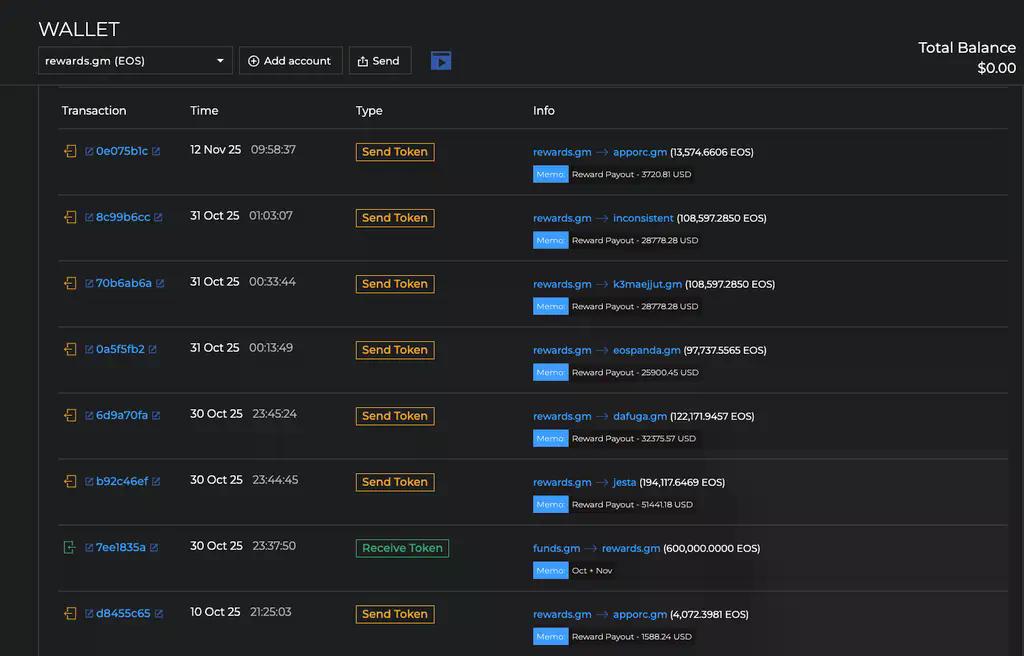Open the funds.gm sender account

tap(556, 548)
